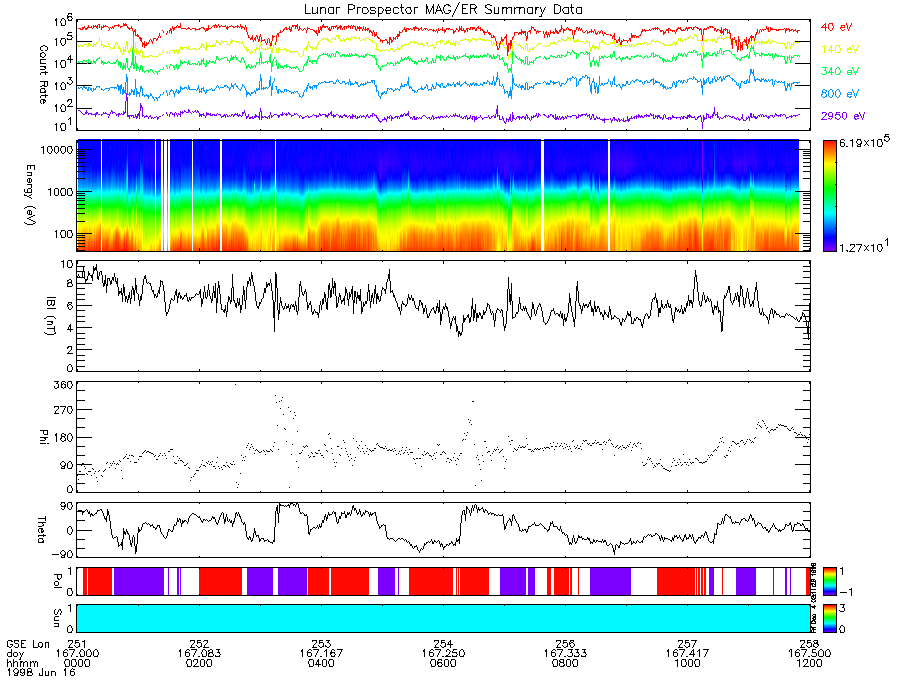Click the plot title 'Lunar Prospector MAG/ER Summary Data'

[443, 9]
